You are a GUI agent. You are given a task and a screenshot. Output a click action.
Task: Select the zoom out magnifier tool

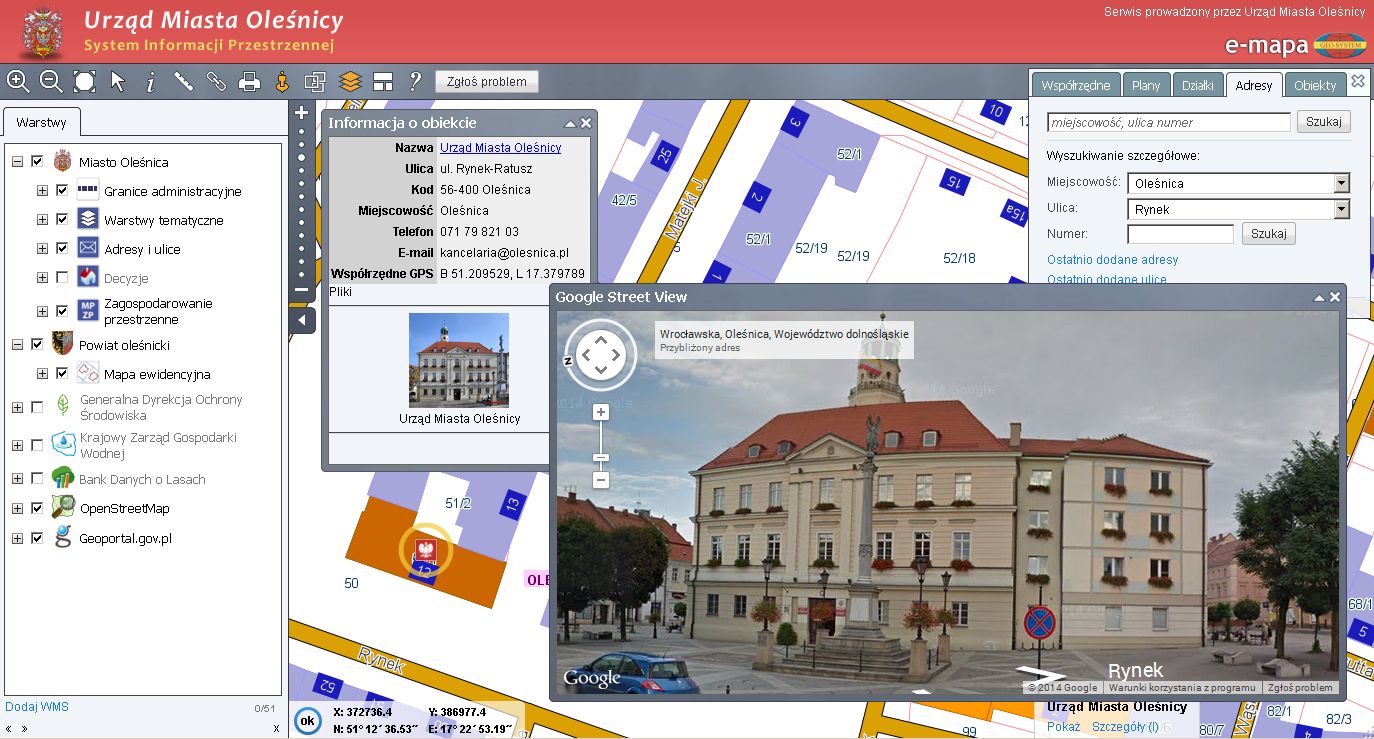click(51, 81)
